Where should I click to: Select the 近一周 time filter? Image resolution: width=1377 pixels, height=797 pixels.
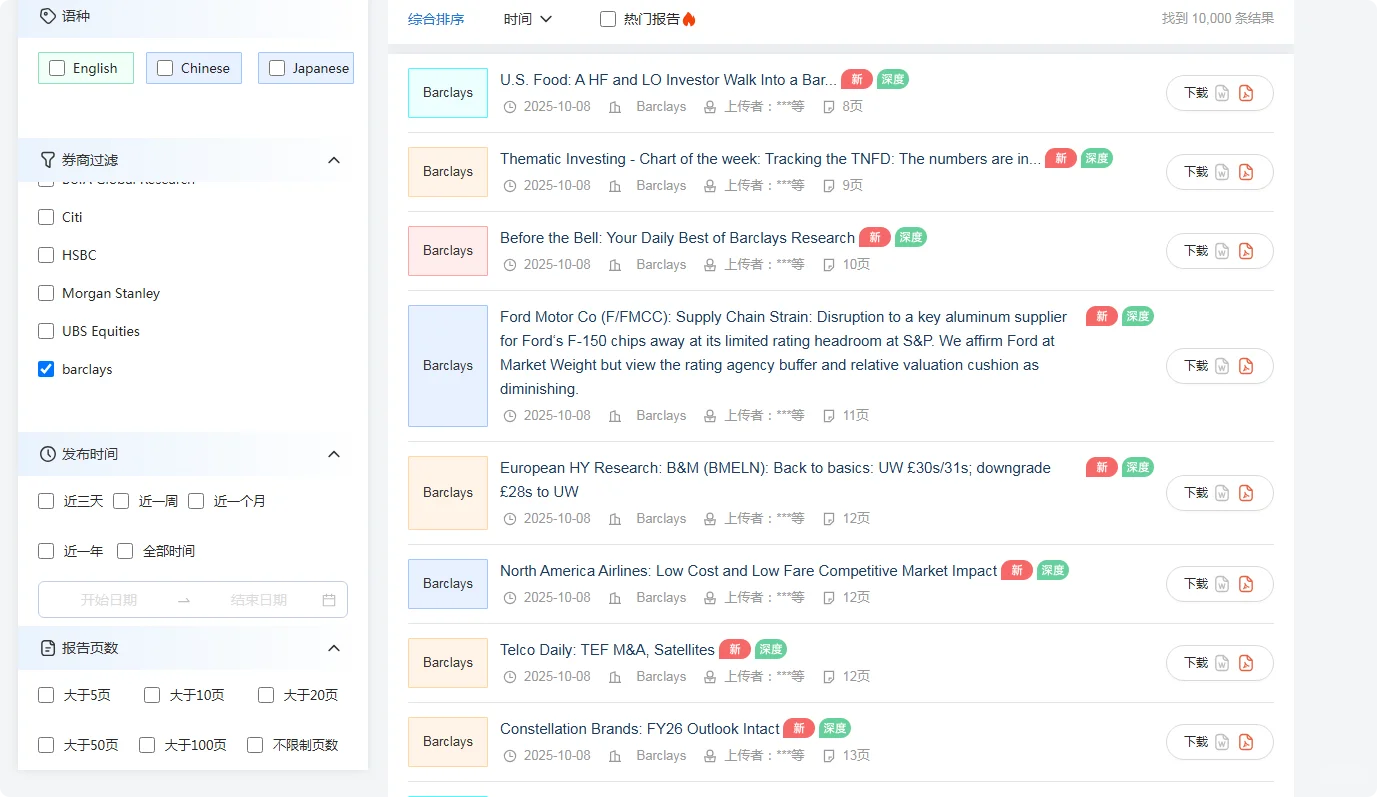click(x=121, y=501)
